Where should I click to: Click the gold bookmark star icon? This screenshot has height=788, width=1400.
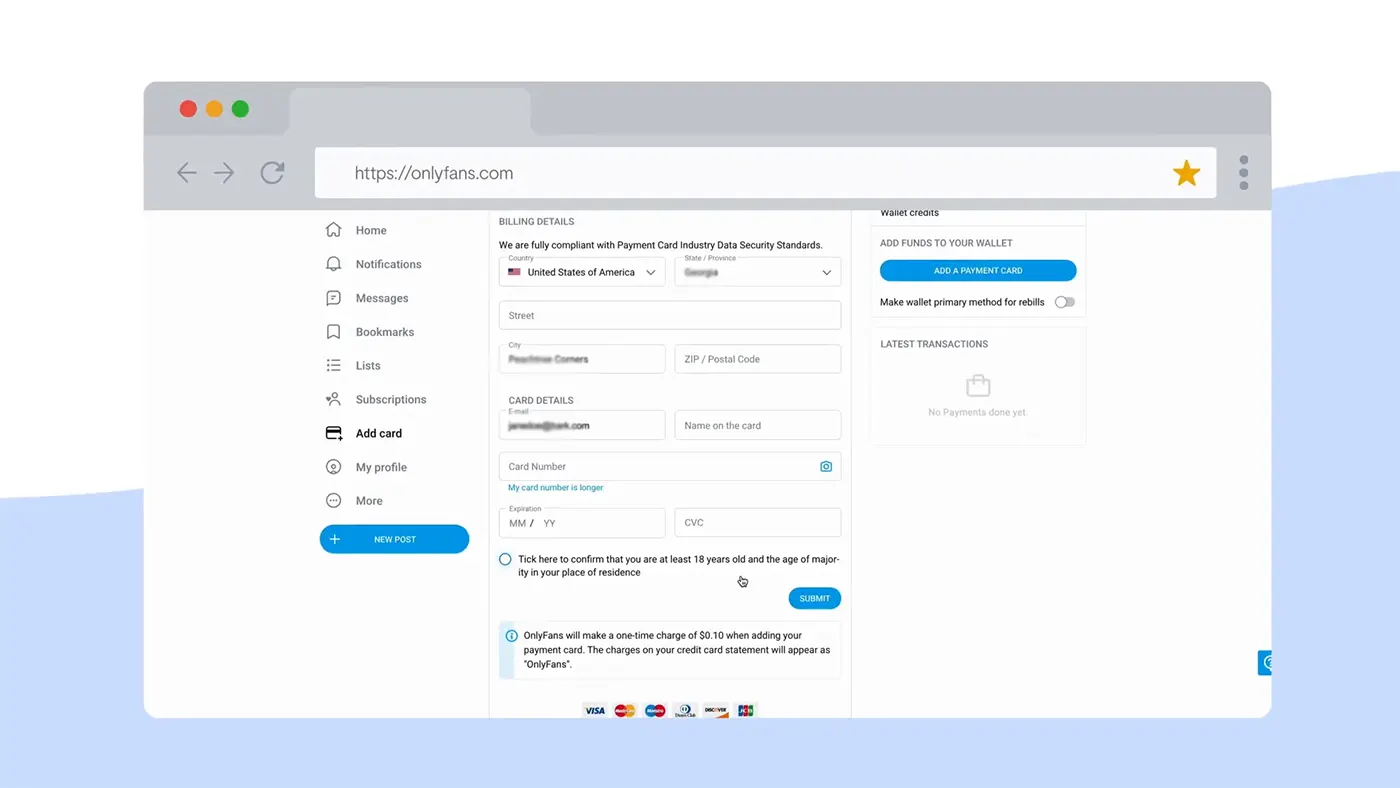tap(1186, 173)
